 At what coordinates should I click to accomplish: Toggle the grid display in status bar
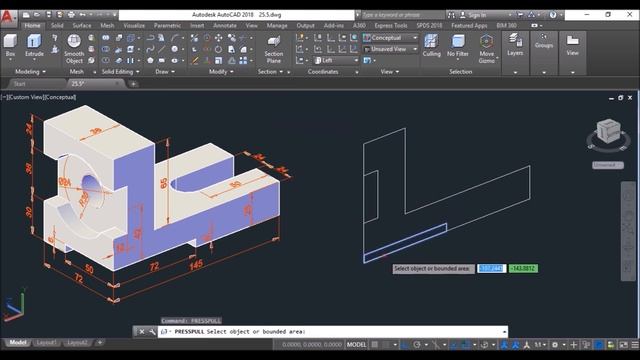click(x=374, y=345)
